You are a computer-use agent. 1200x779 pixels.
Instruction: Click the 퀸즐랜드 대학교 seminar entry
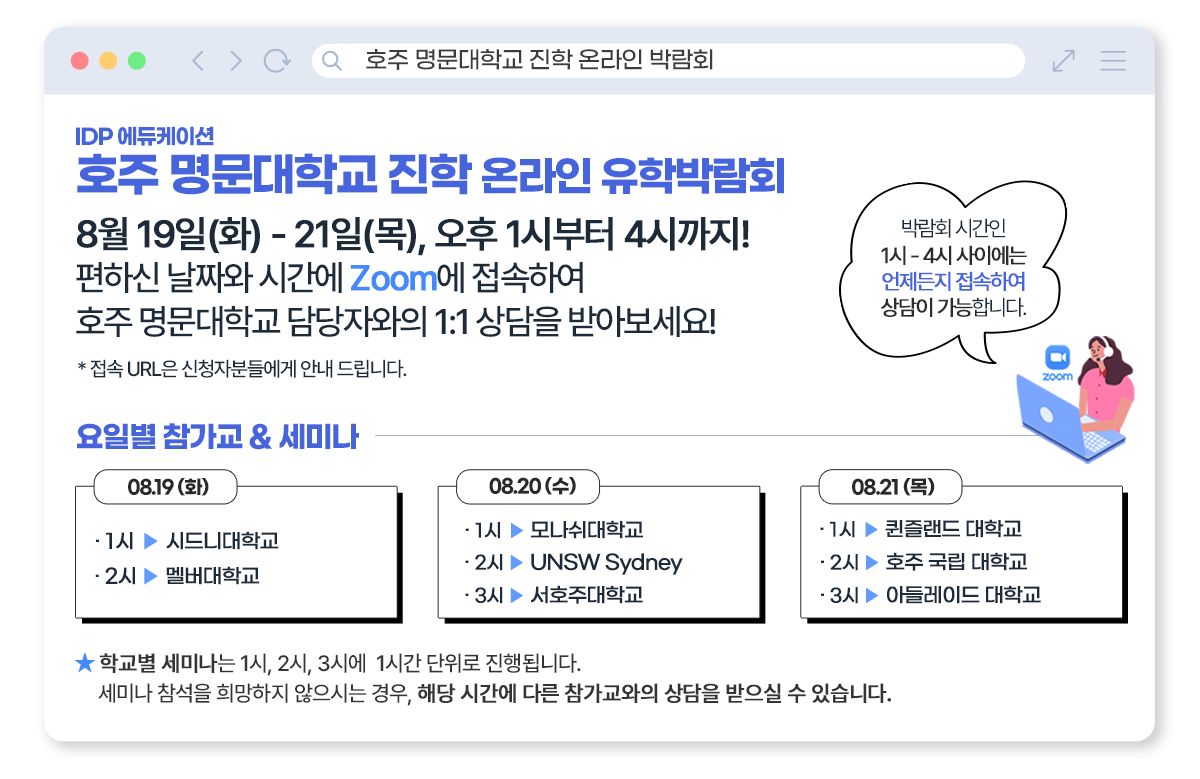click(x=920, y=530)
